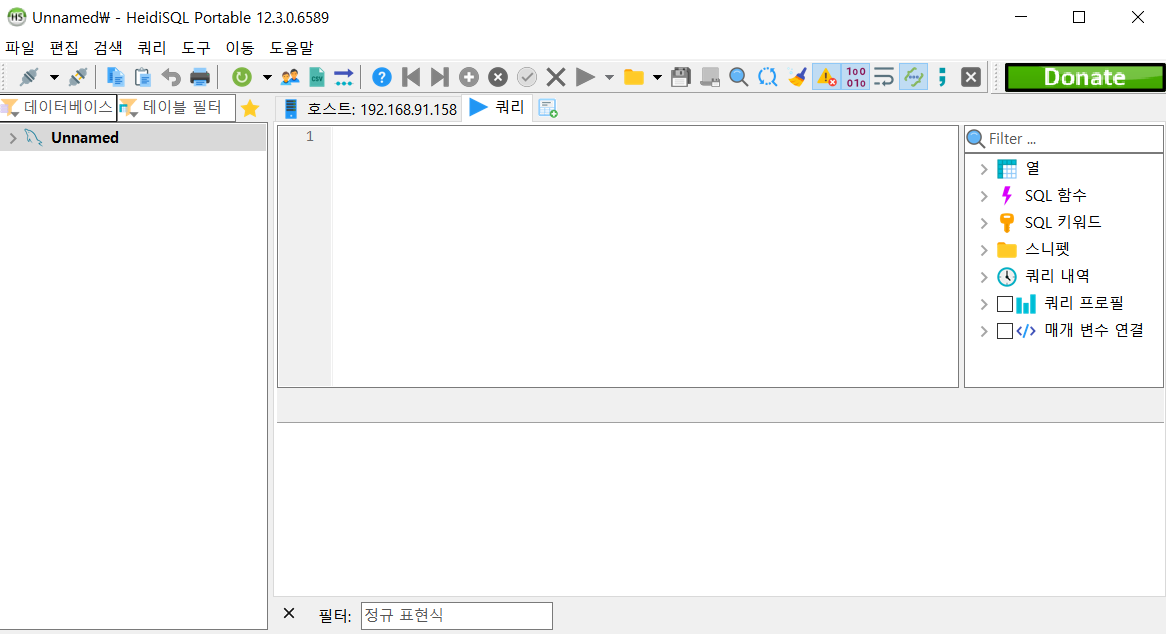Close the filter panel X at the bottom
The height and width of the screenshot is (634, 1166).
coord(289,613)
